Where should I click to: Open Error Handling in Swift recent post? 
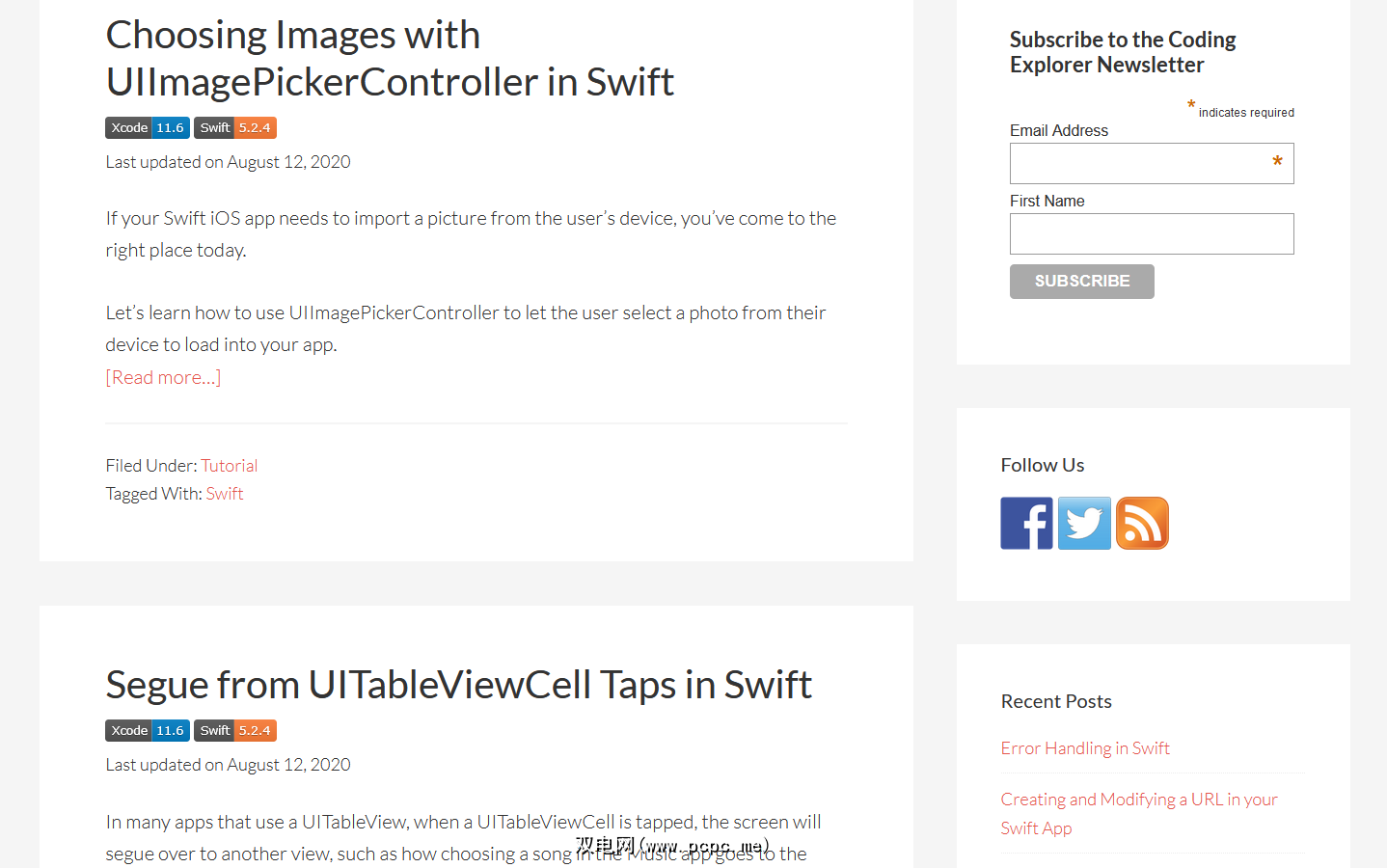[x=1085, y=748]
